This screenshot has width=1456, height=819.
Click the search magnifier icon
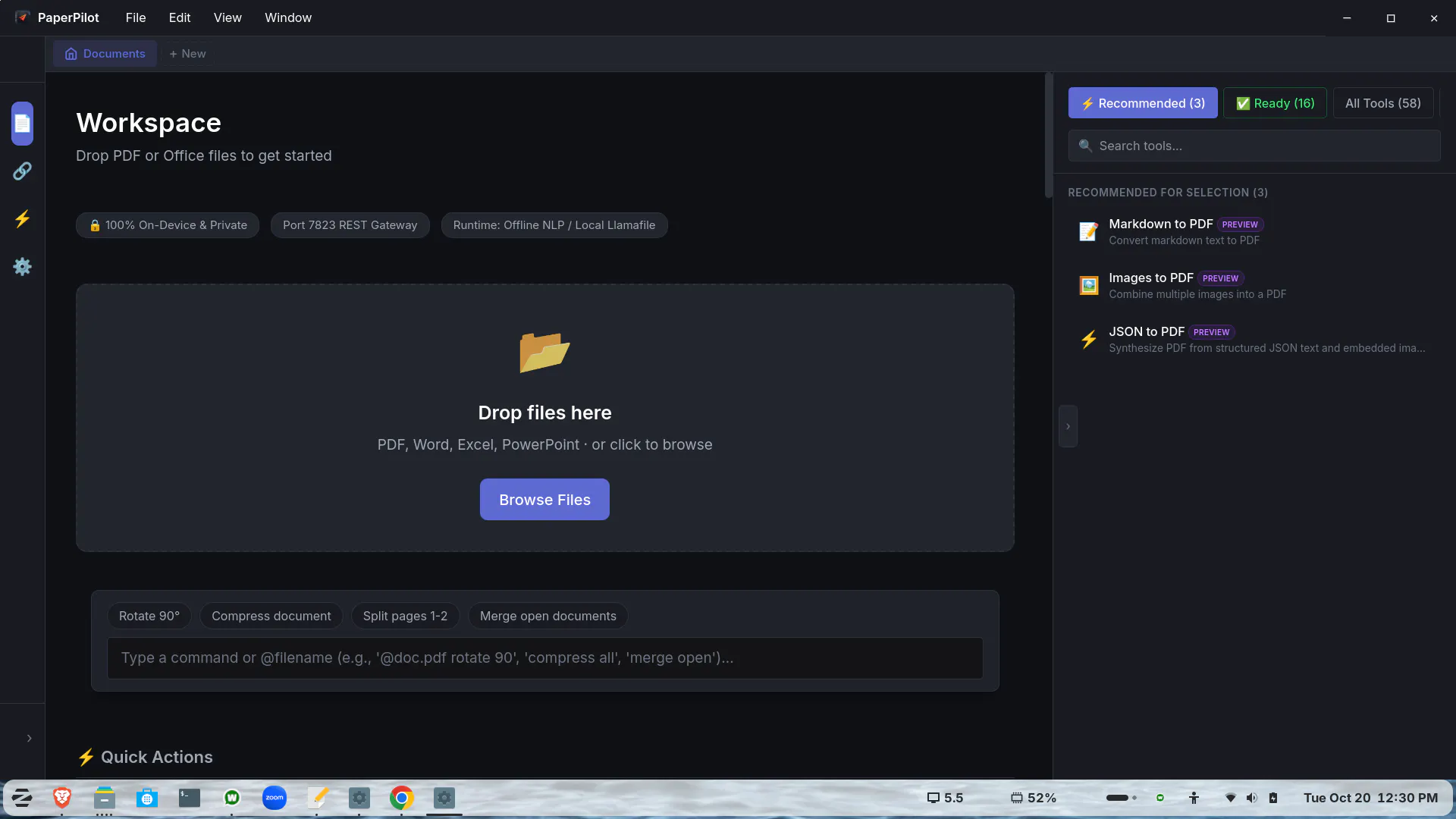tap(1085, 146)
